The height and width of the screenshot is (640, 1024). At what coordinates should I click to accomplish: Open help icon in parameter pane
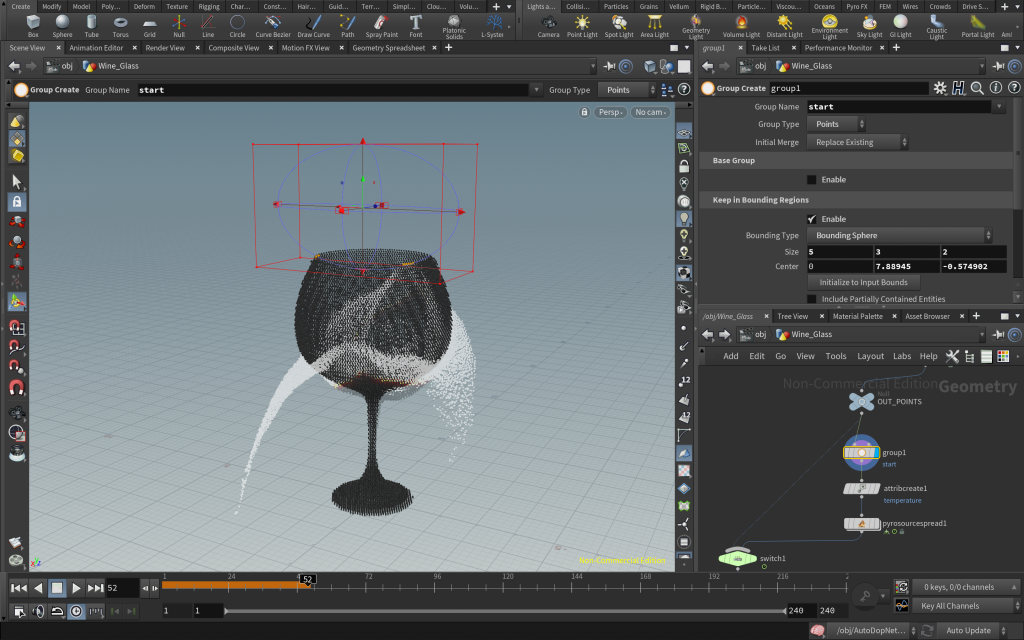click(x=1014, y=88)
